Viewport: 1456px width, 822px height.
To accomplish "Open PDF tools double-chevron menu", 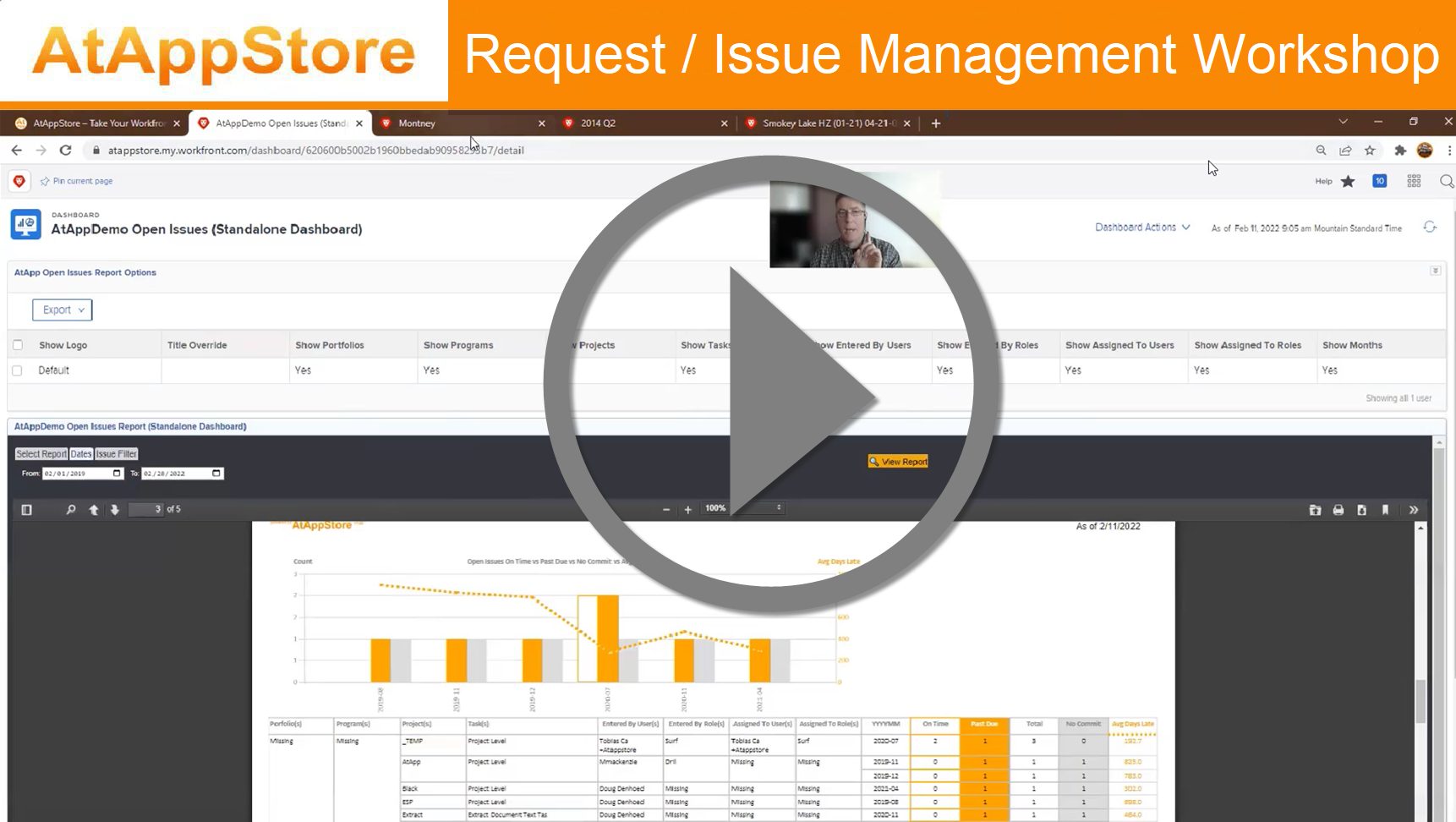I will point(1414,510).
